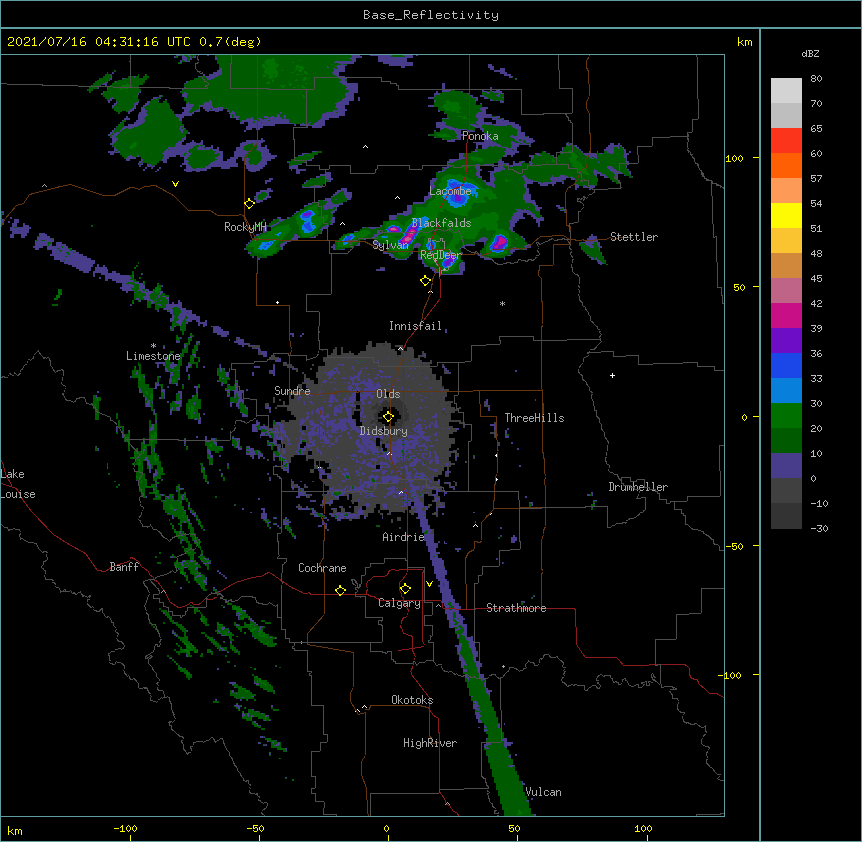This screenshot has width=862, height=842.
Task: Click the Sundre town label
Action: click(x=292, y=391)
